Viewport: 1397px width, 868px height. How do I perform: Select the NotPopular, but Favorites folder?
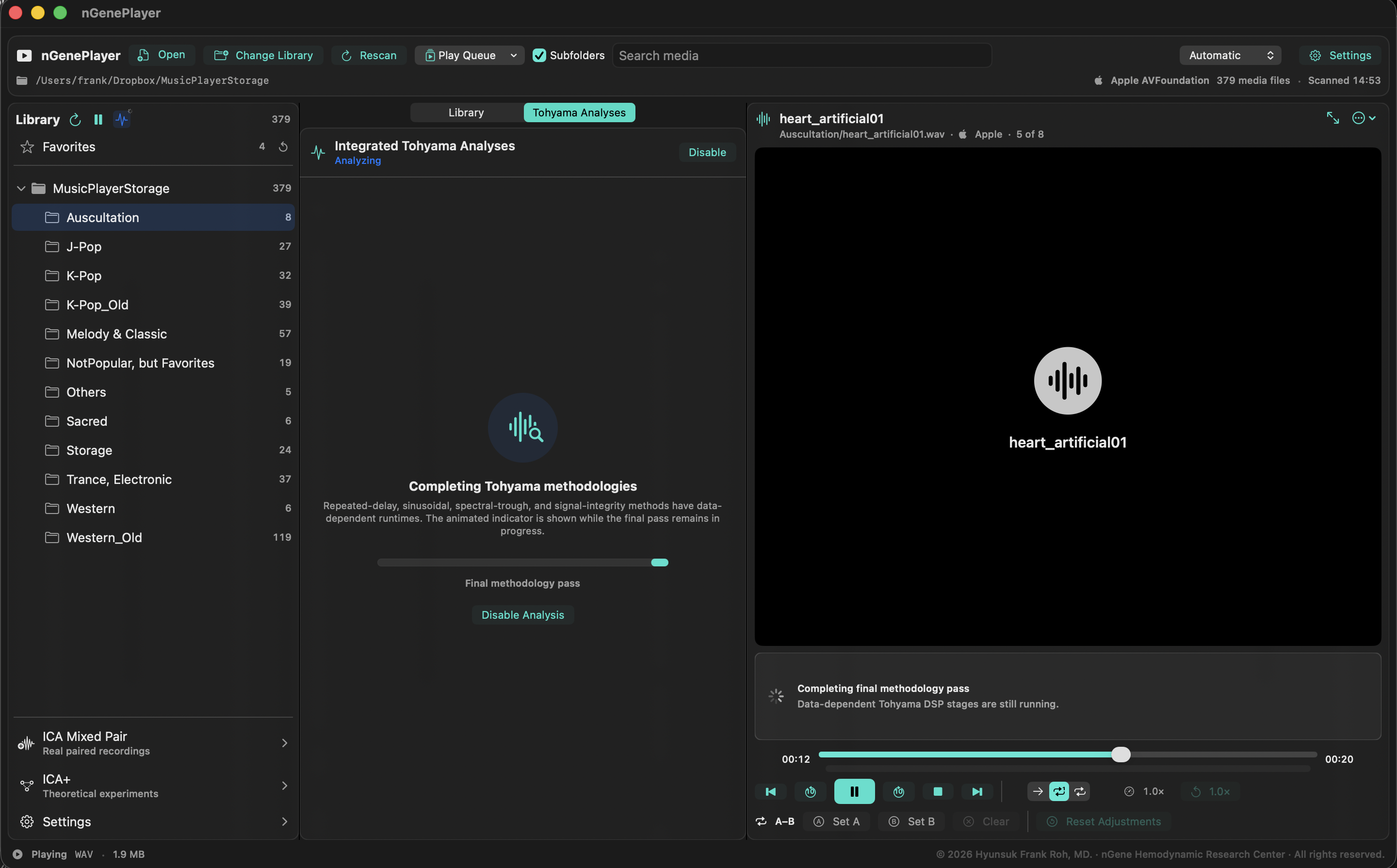point(153,363)
